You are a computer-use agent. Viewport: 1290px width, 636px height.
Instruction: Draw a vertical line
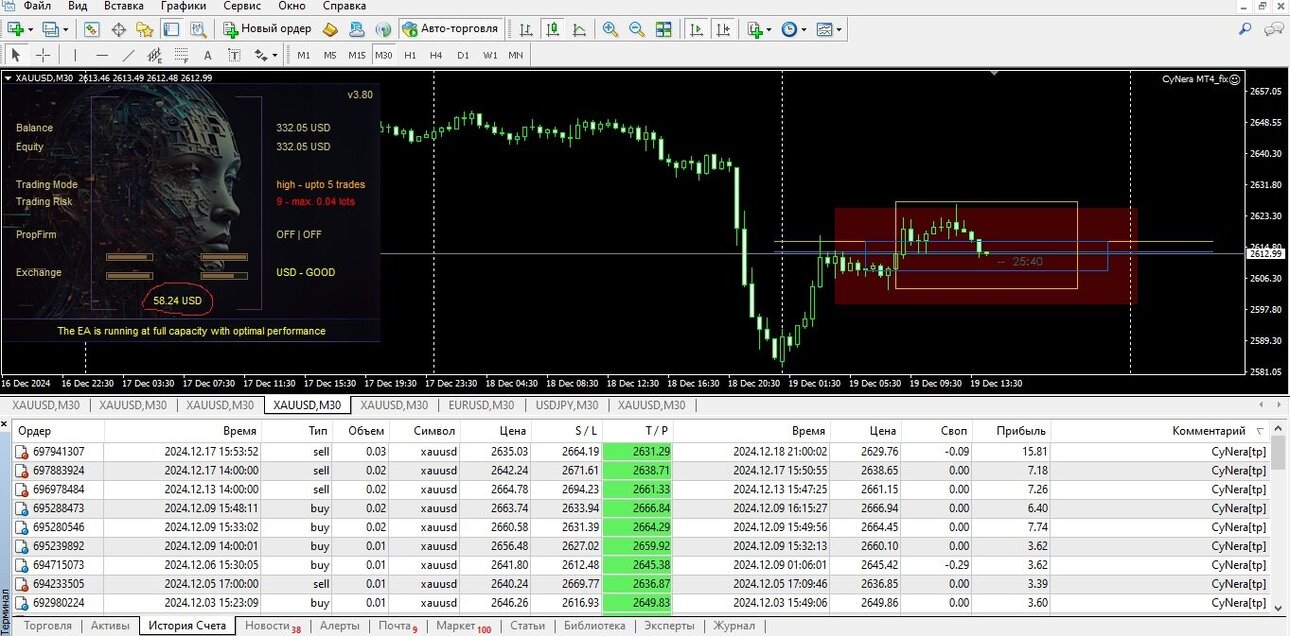(x=76, y=55)
